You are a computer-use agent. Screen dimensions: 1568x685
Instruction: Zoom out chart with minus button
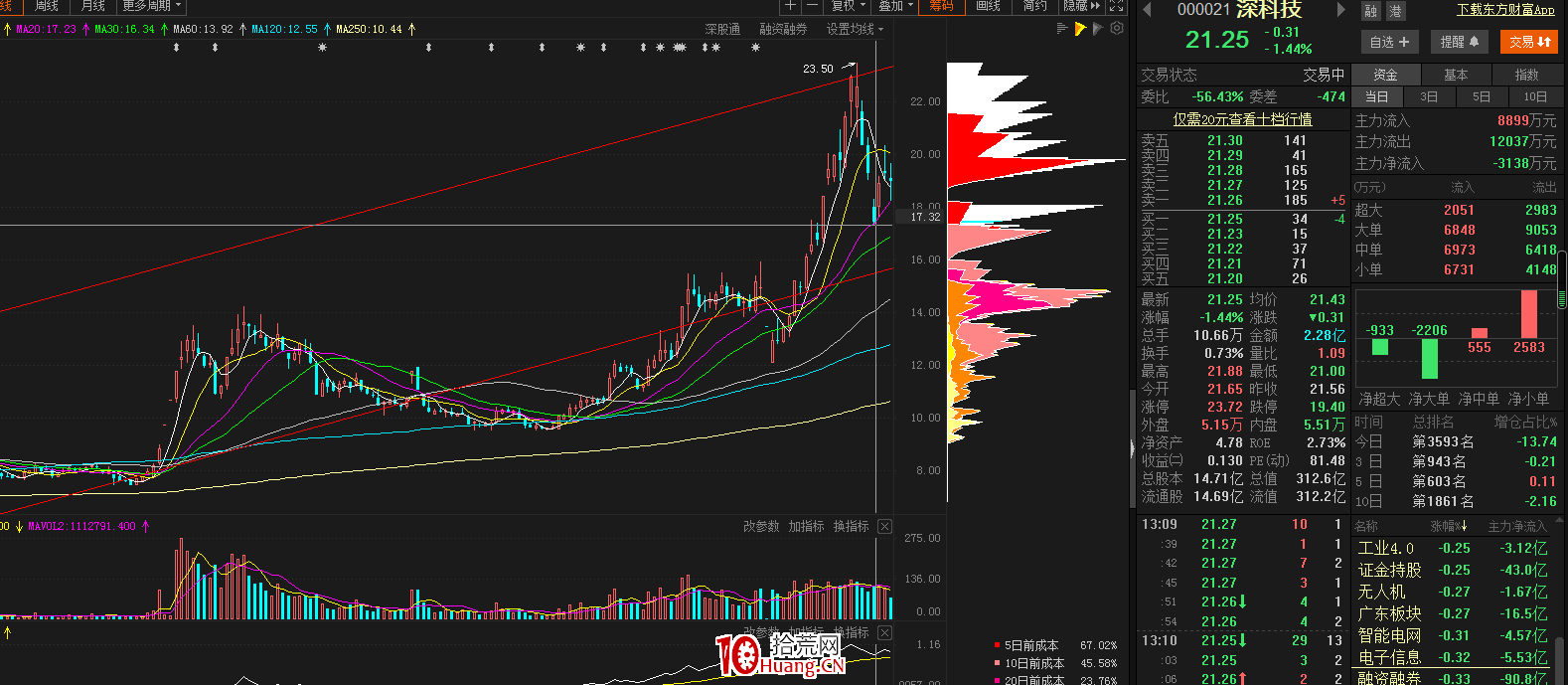[813, 6]
